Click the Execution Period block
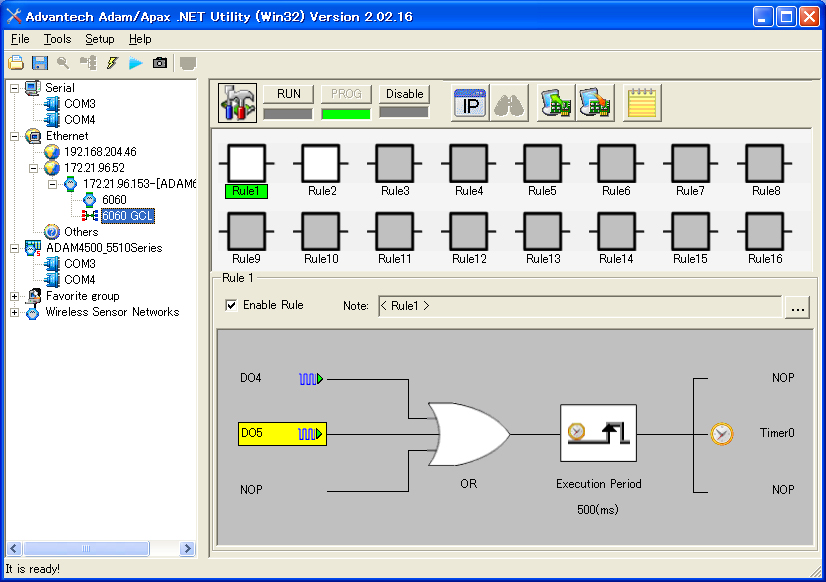The height and width of the screenshot is (582, 826). click(x=598, y=433)
